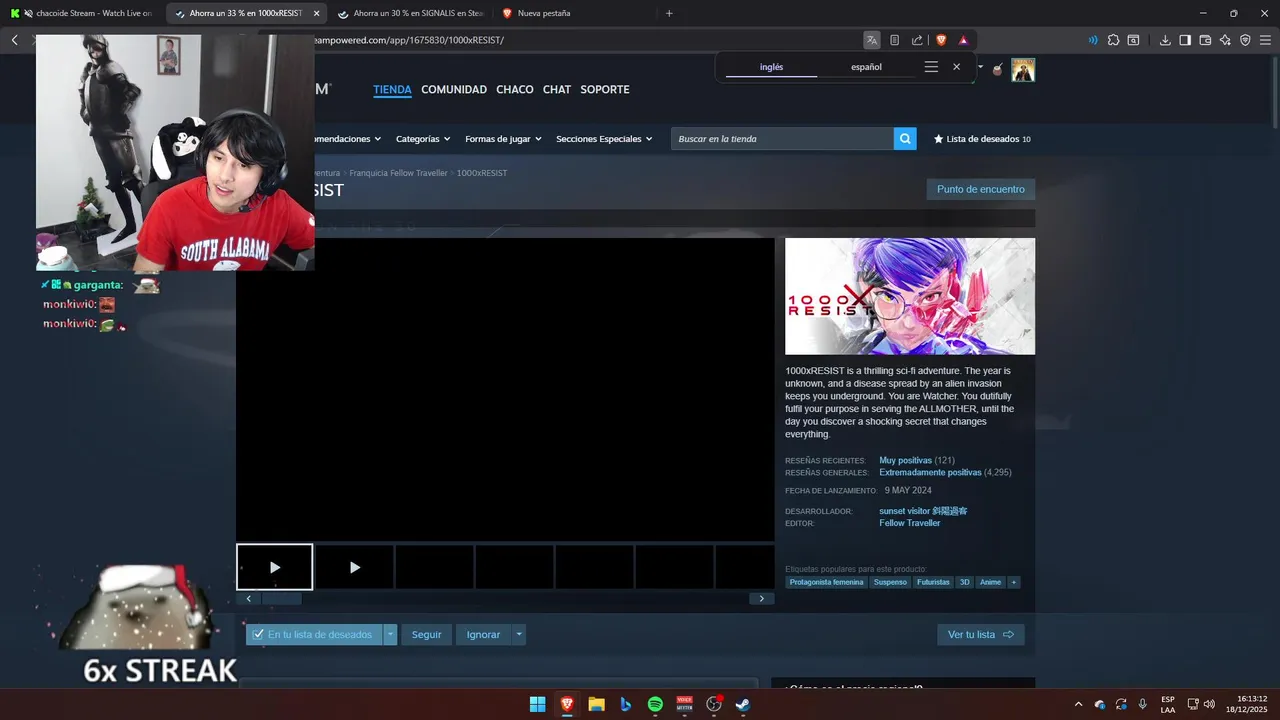Expand the Ignorar dropdown arrow
This screenshot has width=1280, height=720.
(x=518, y=634)
